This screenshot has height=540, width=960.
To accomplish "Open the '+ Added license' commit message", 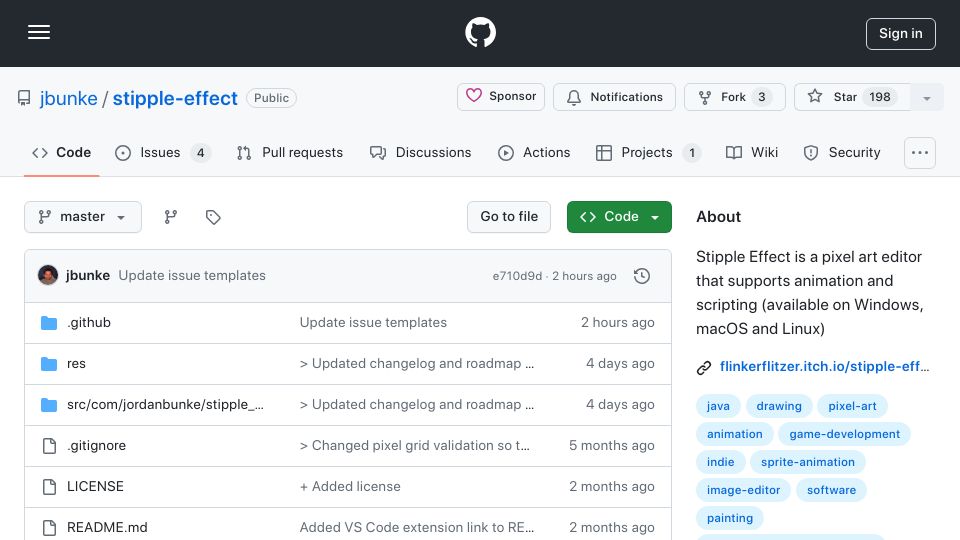I will (x=350, y=487).
